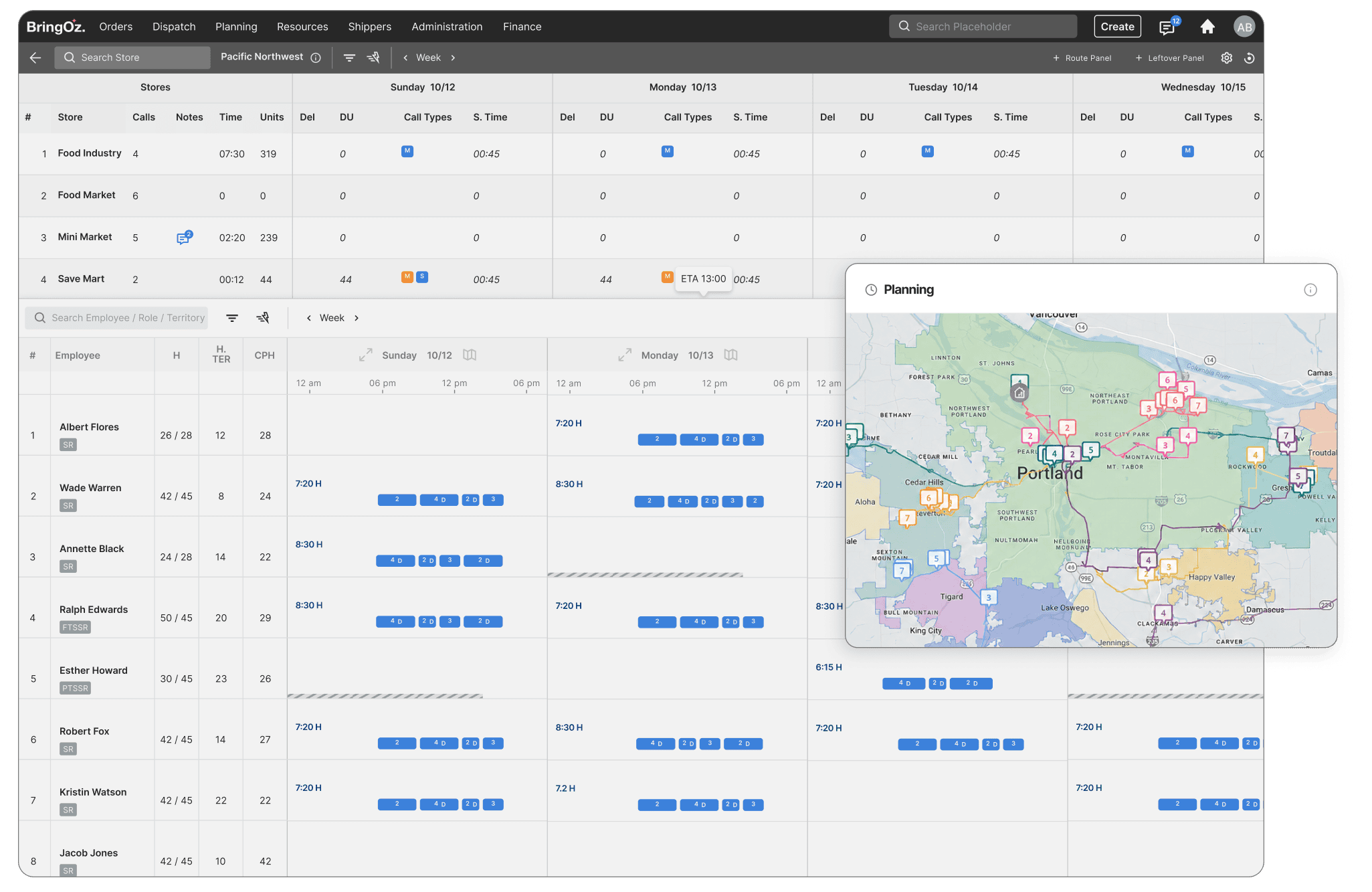The height and width of the screenshot is (892, 1372).
Task: Open the AB user avatar
Action: pos(1244,27)
